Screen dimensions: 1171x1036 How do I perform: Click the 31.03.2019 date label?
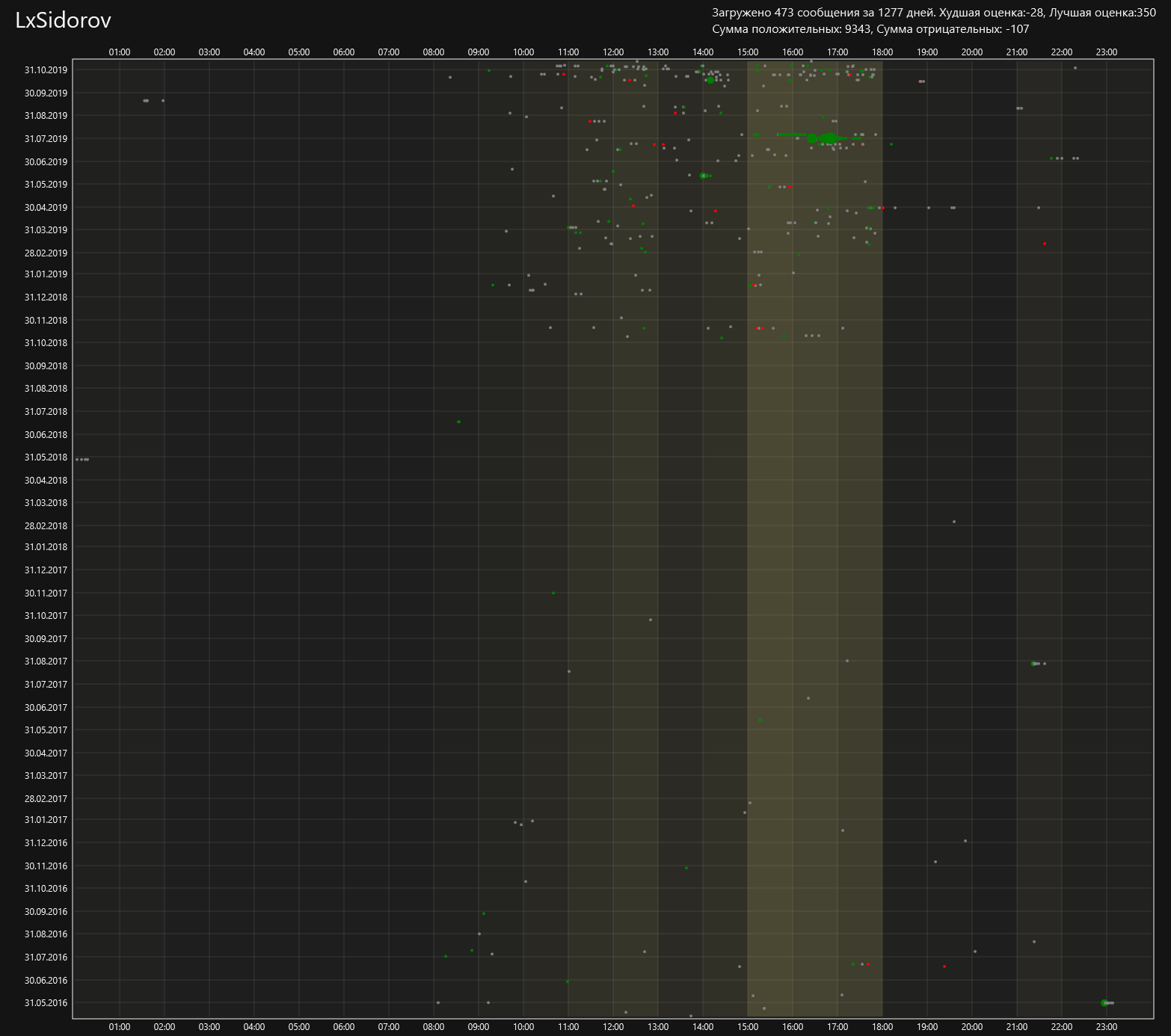point(46,230)
